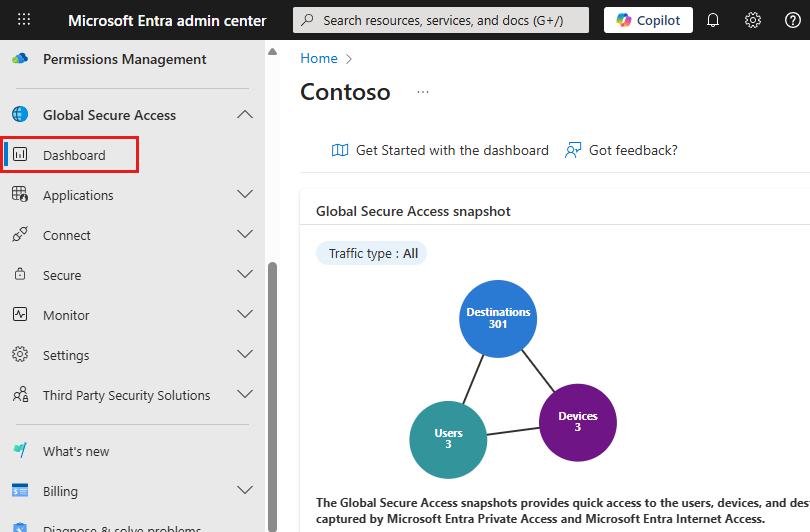Click the Traffic type: All filter
This screenshot has height=532, width=810.
click(372, 253)
